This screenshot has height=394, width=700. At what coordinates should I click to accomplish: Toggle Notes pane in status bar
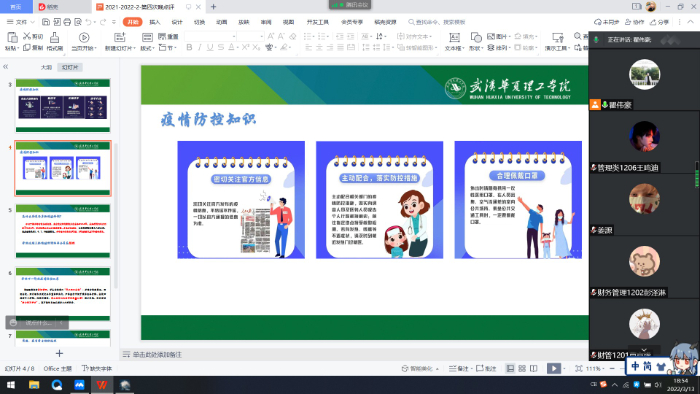coord(458,369)
